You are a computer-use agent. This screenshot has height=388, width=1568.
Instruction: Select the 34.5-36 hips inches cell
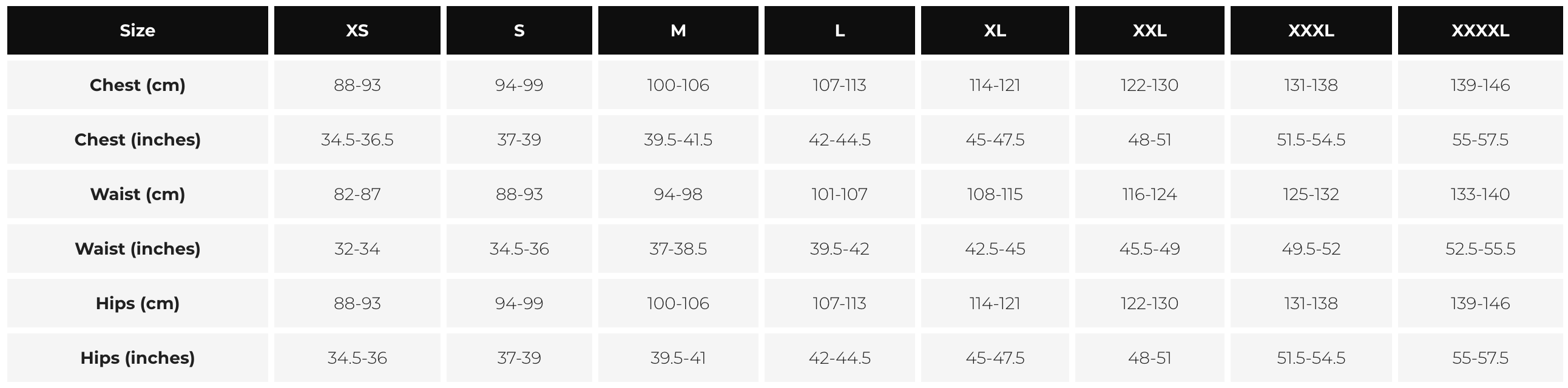(x=357, y=358)
